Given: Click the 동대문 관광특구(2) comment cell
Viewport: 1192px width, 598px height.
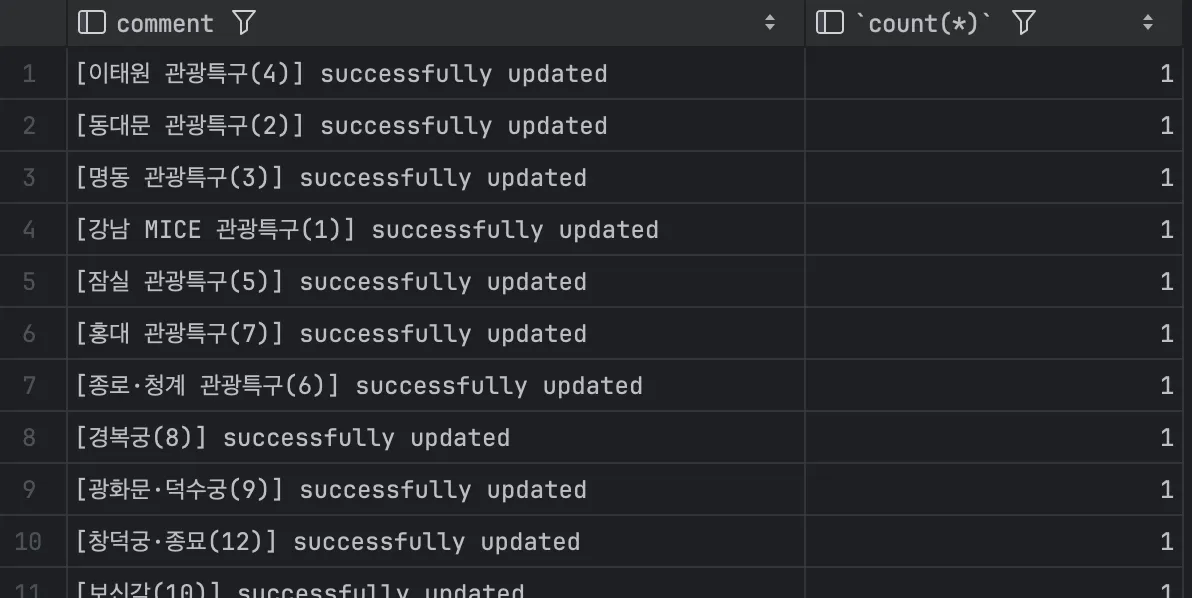Looking at the screenshot, I should click(x=436, y=125).
